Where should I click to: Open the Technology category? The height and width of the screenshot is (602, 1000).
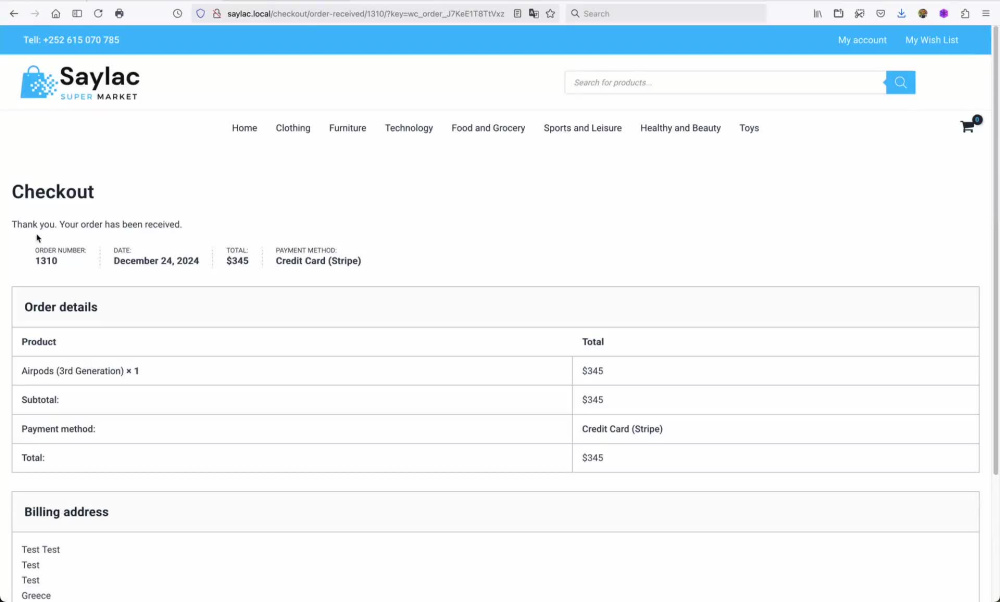coord(409,128)
